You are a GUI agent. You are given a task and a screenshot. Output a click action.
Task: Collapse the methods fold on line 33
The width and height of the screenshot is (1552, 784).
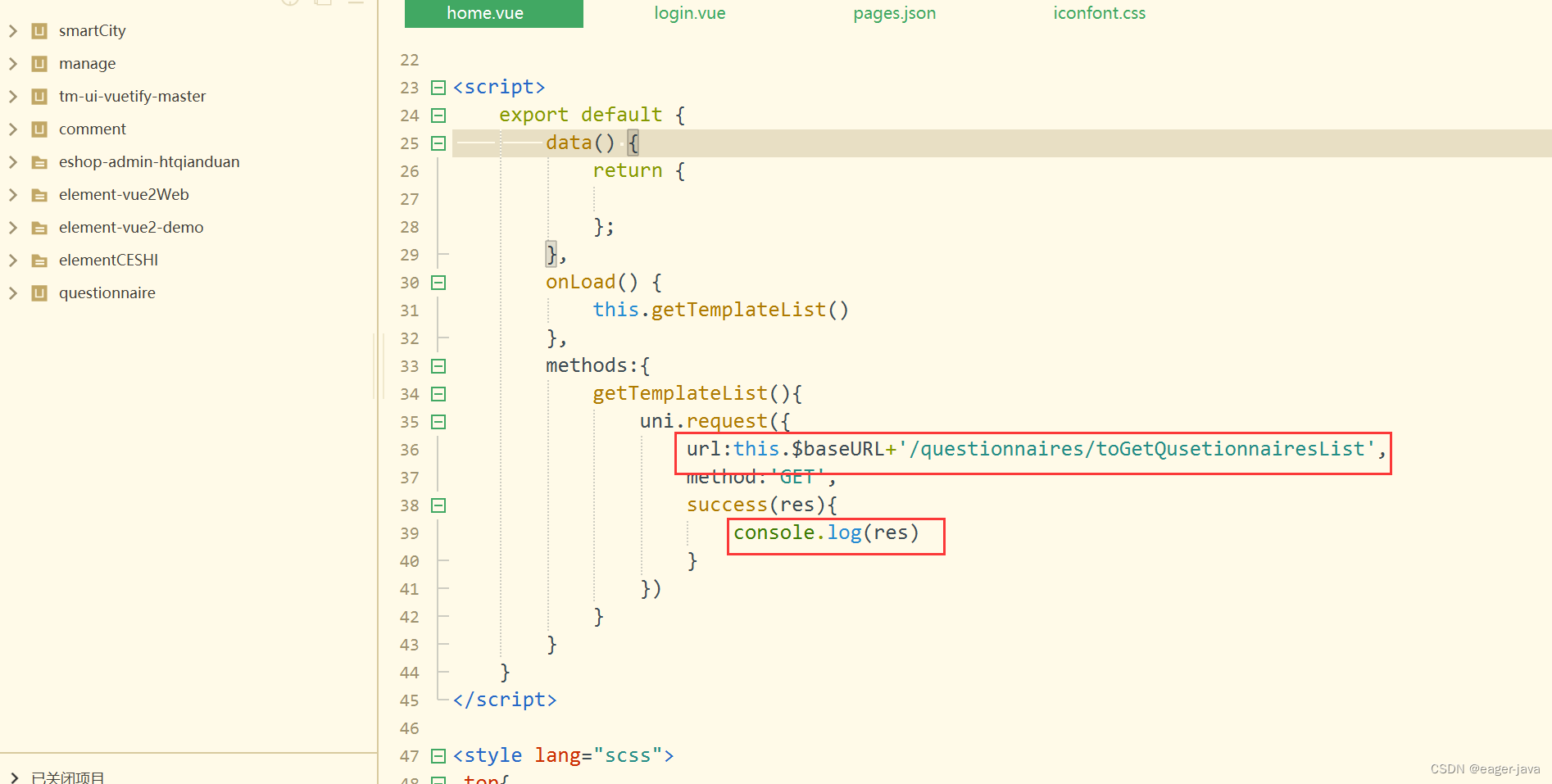[x=438, y=366]
